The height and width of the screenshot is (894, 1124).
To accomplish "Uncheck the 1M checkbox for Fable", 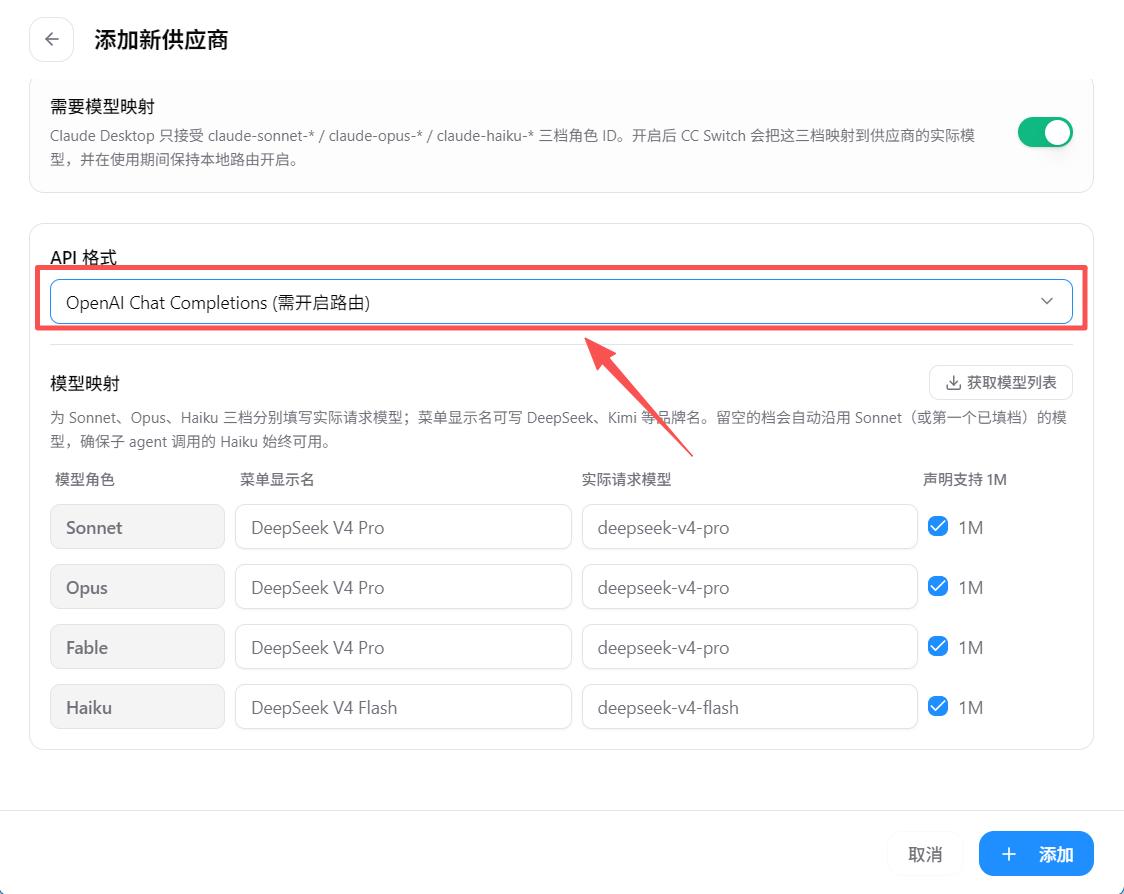I will pos(938,646).
